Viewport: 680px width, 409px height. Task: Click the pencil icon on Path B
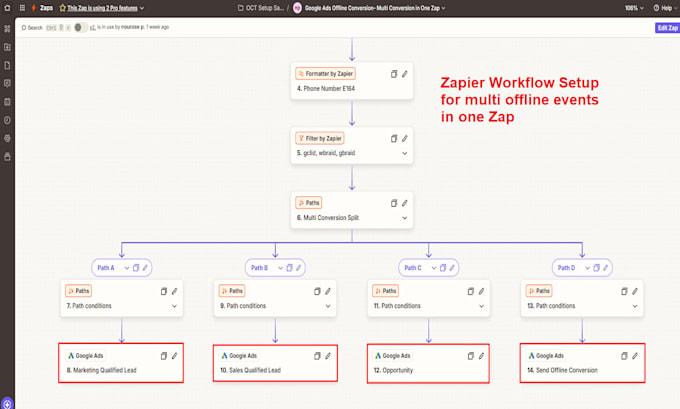299,268
